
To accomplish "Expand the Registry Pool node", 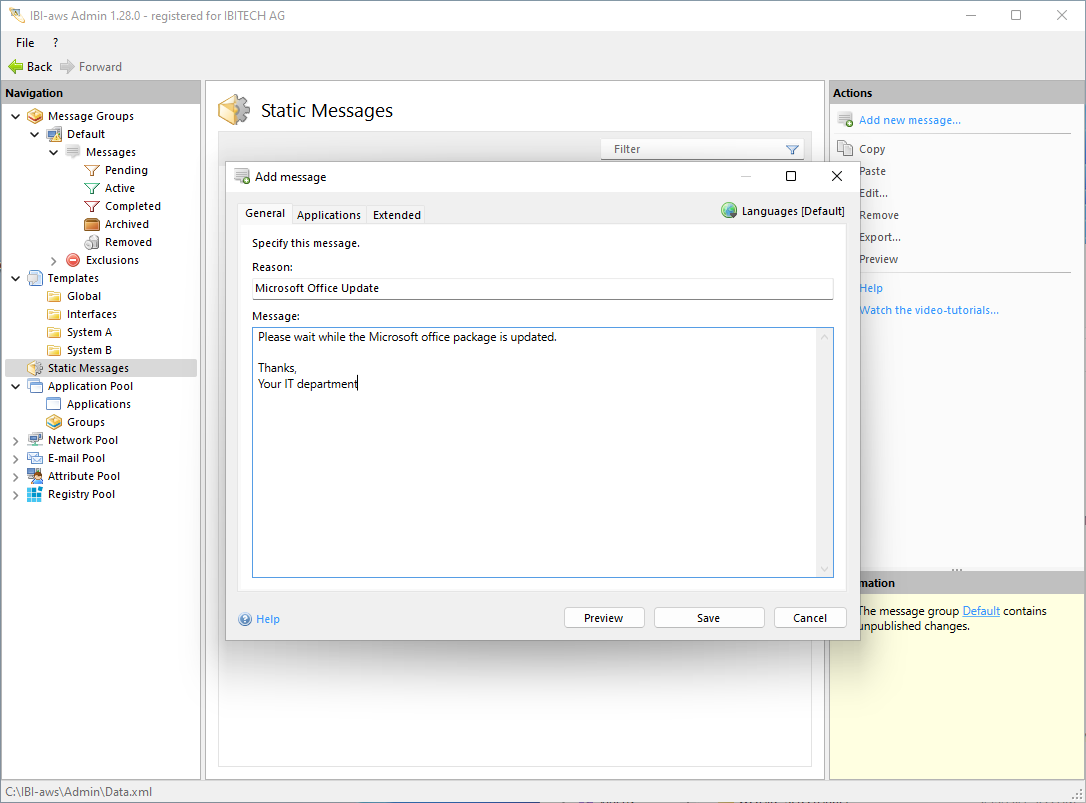I will click(15, 495).
